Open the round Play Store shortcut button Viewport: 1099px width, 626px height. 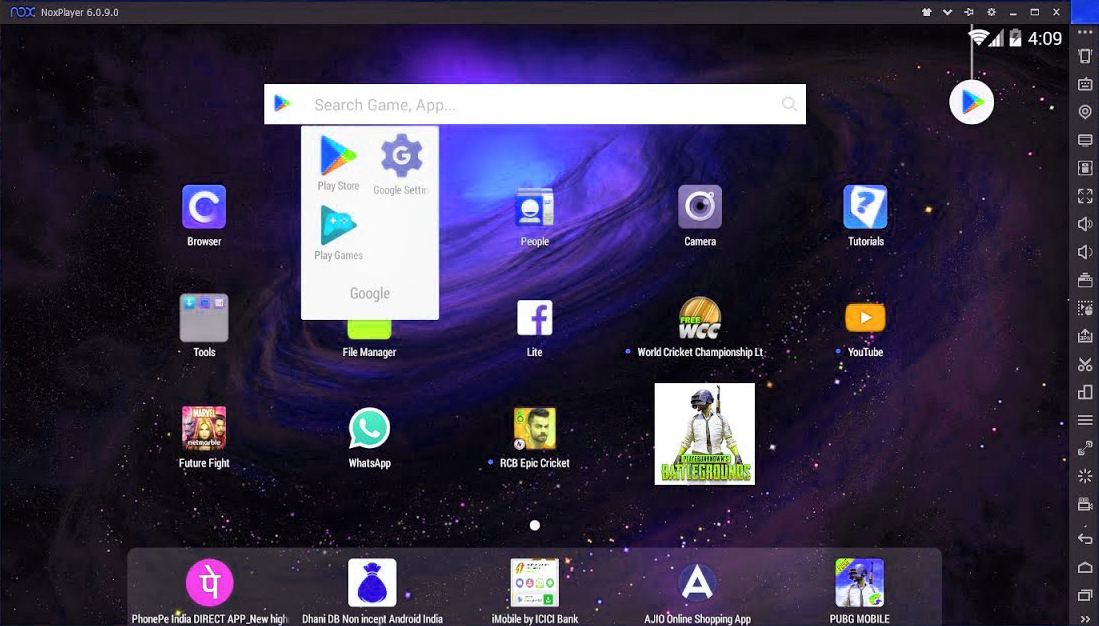pos(971,102)
